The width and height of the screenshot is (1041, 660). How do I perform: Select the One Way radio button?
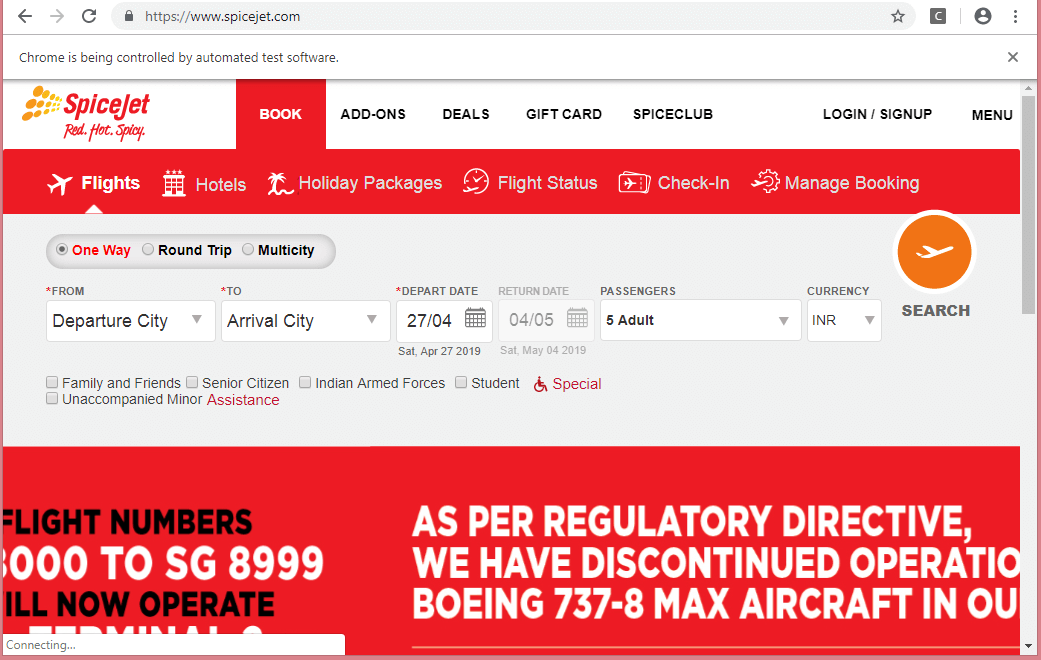[62, 249]
